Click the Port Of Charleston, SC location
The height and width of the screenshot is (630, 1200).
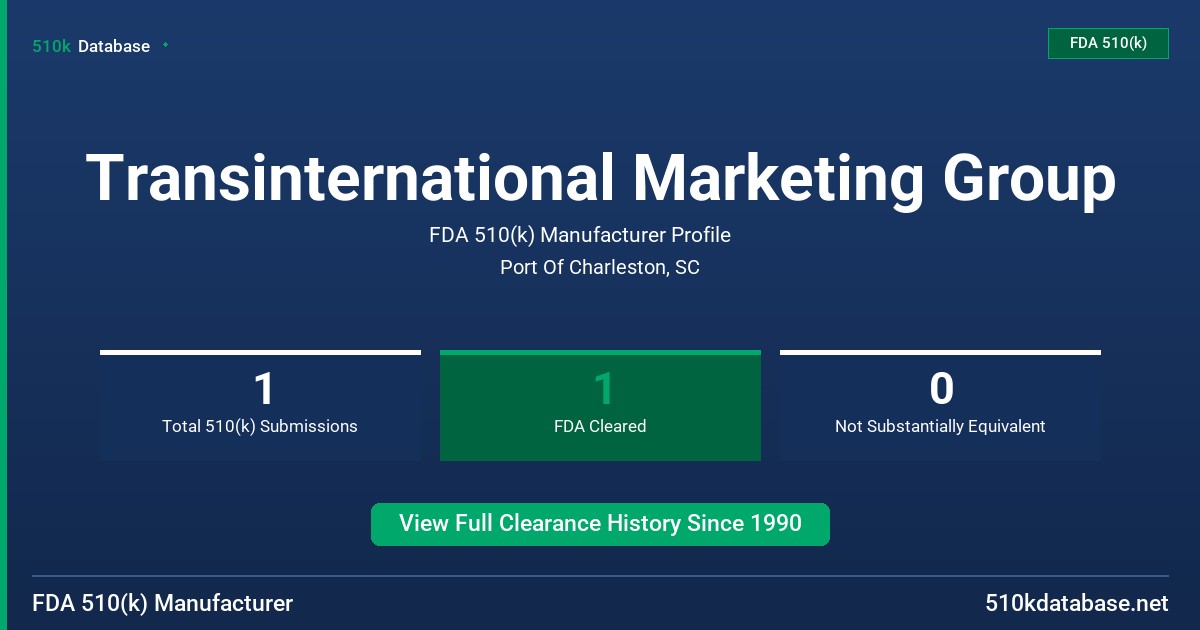tap(600, 267)
